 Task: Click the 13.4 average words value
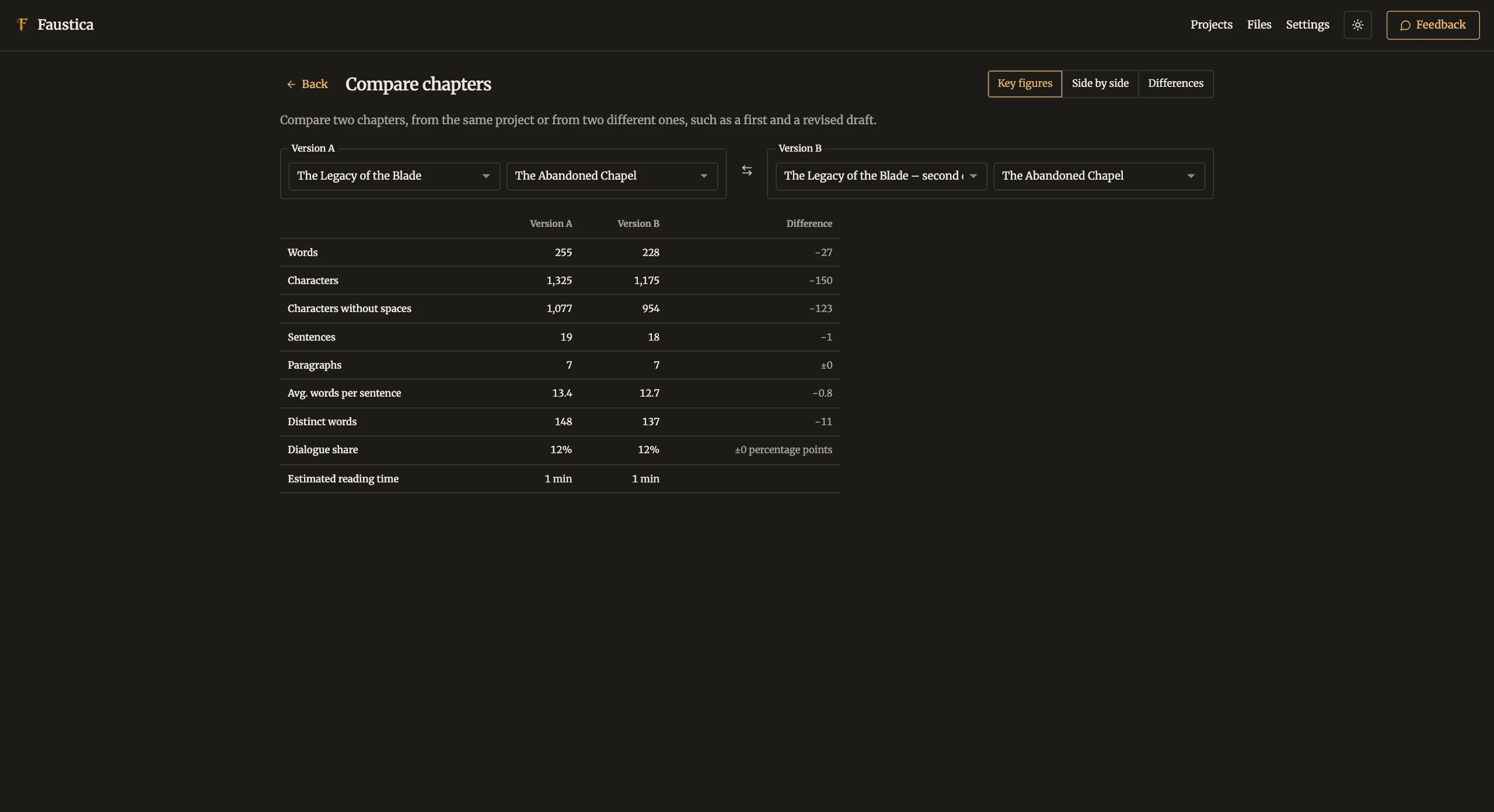[x=562, y=393]
